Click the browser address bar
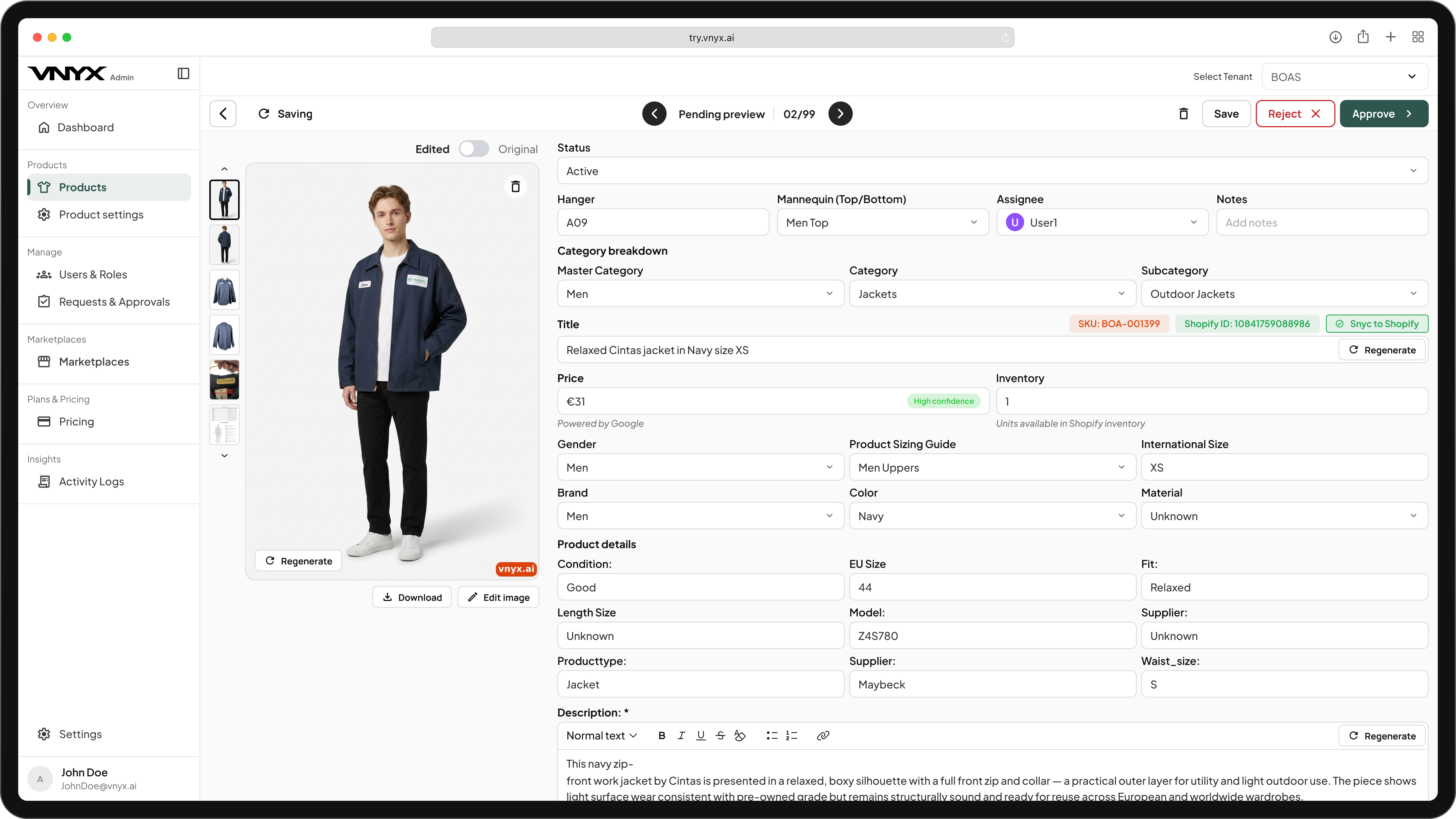1456x819 pixels. click(722, 37)
